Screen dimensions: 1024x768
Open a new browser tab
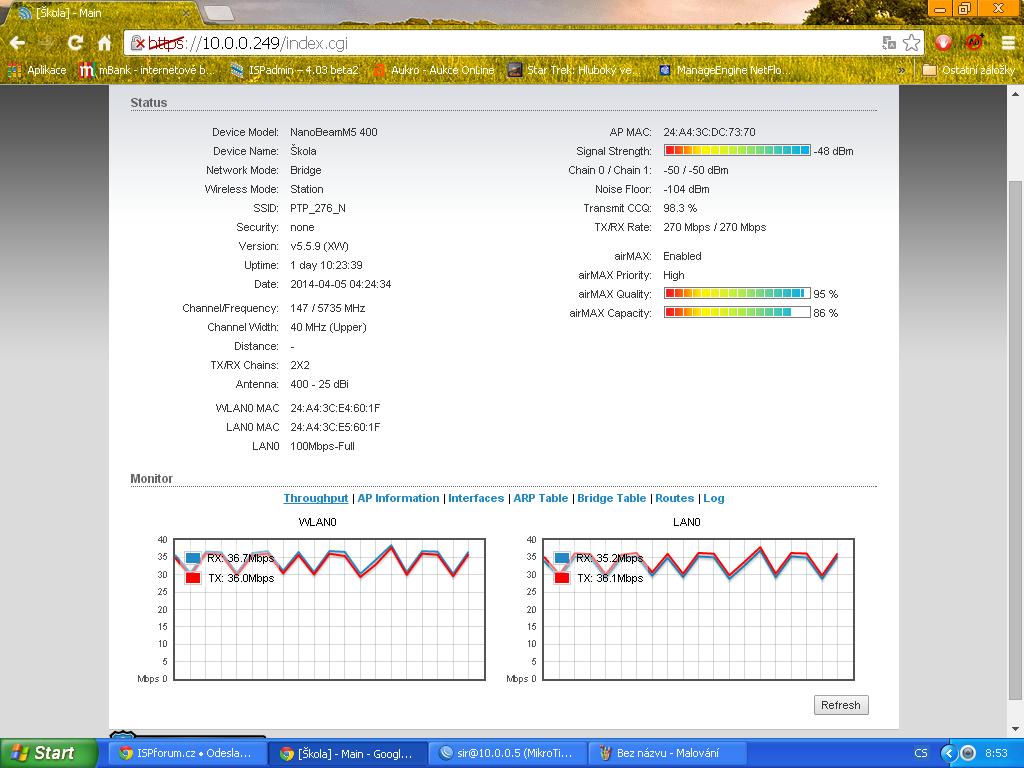(219, 13)
